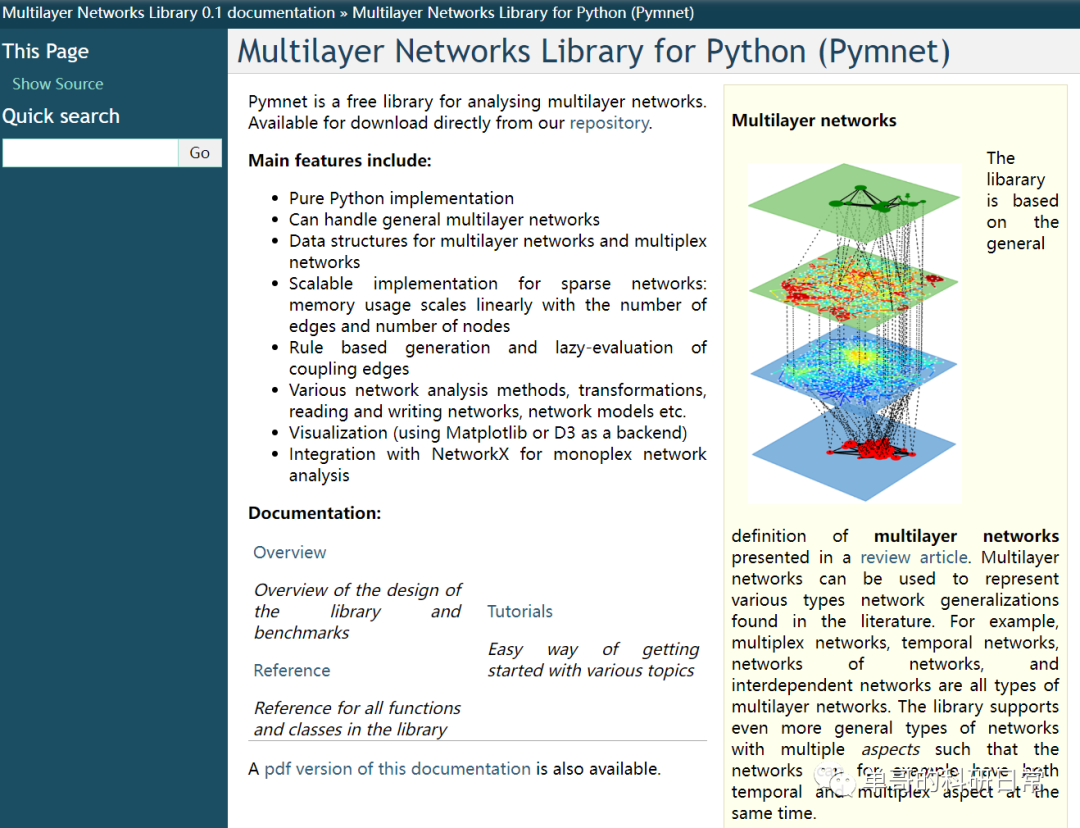Open the Reference documentation page
Image resolution: width=1080 pixels, height=828 pixels.
pyautogui.click(x=291, y=670)
